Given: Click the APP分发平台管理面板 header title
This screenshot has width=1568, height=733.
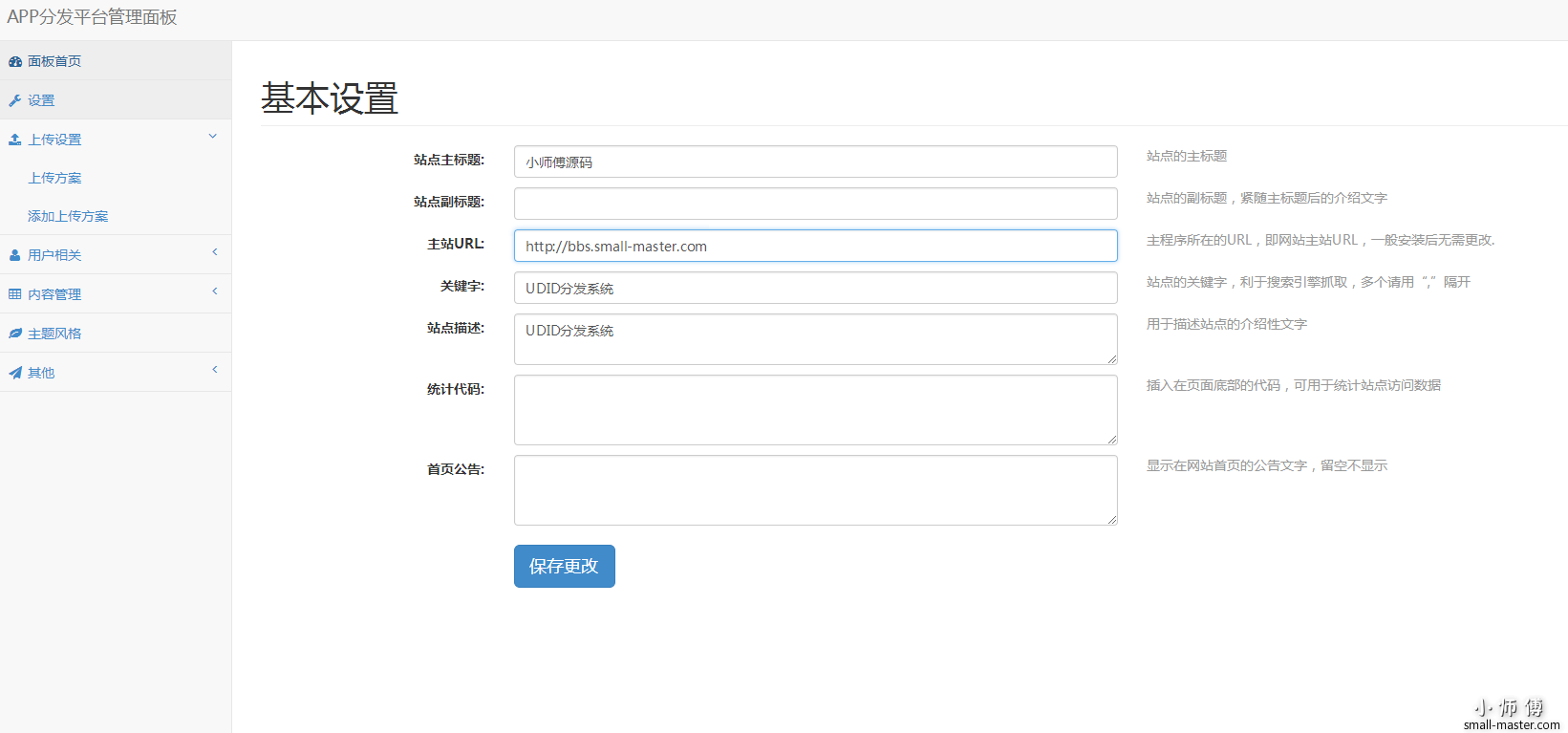Looking at the screenshot, I should pyautogui.click(x=92, y=17).
